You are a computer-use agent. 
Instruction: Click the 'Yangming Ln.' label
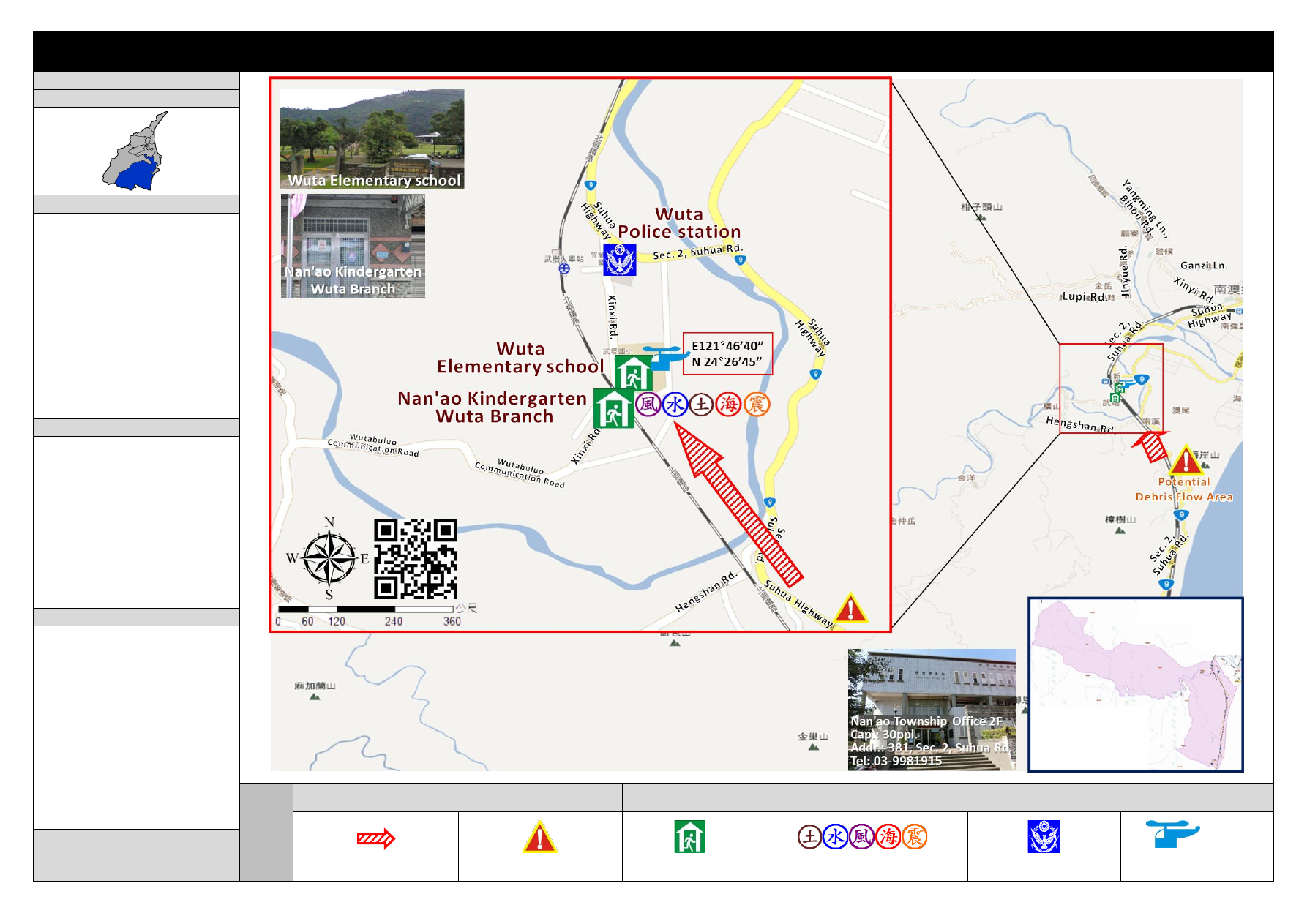(1145, 209)
